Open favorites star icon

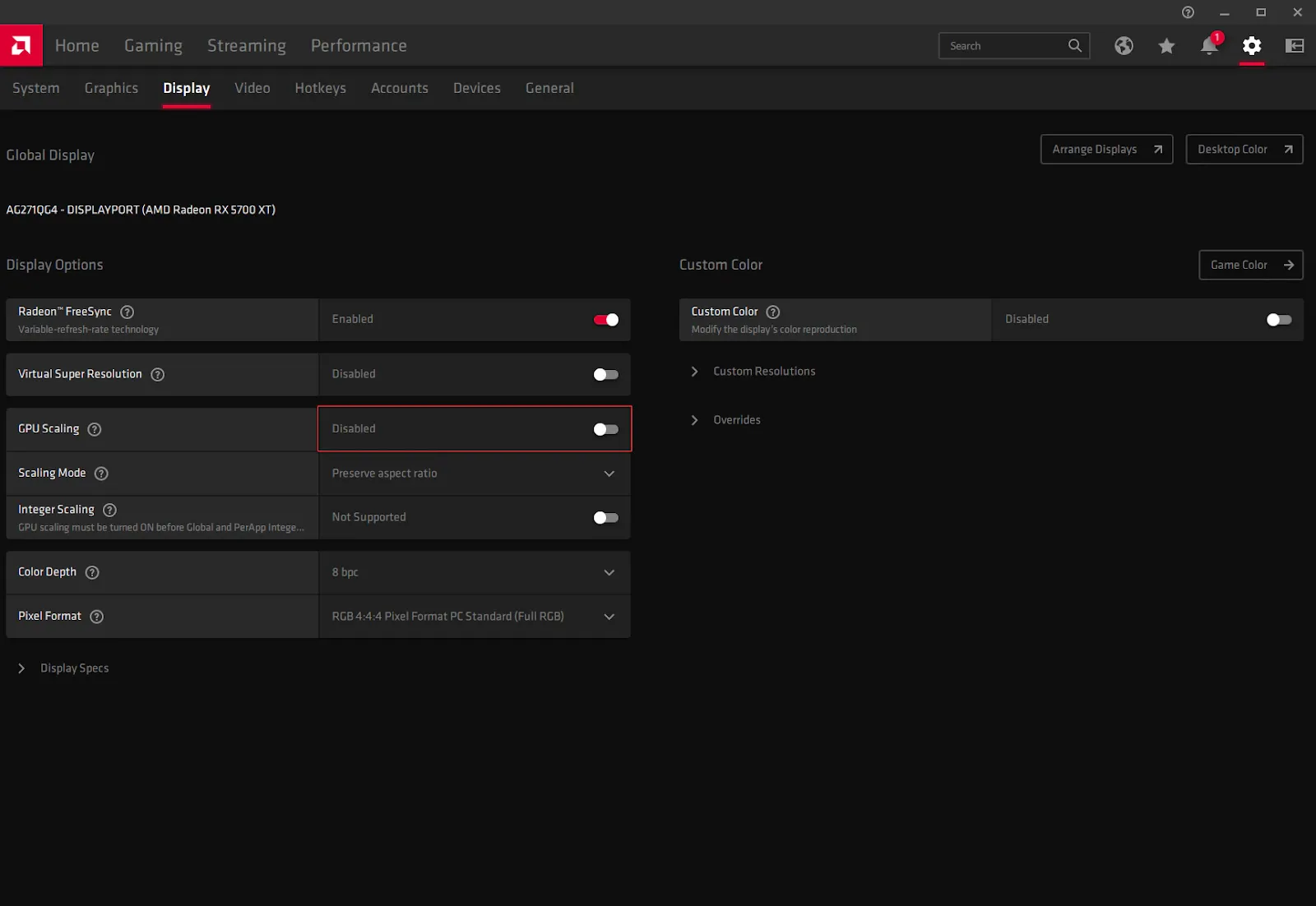click(1166, 46)
